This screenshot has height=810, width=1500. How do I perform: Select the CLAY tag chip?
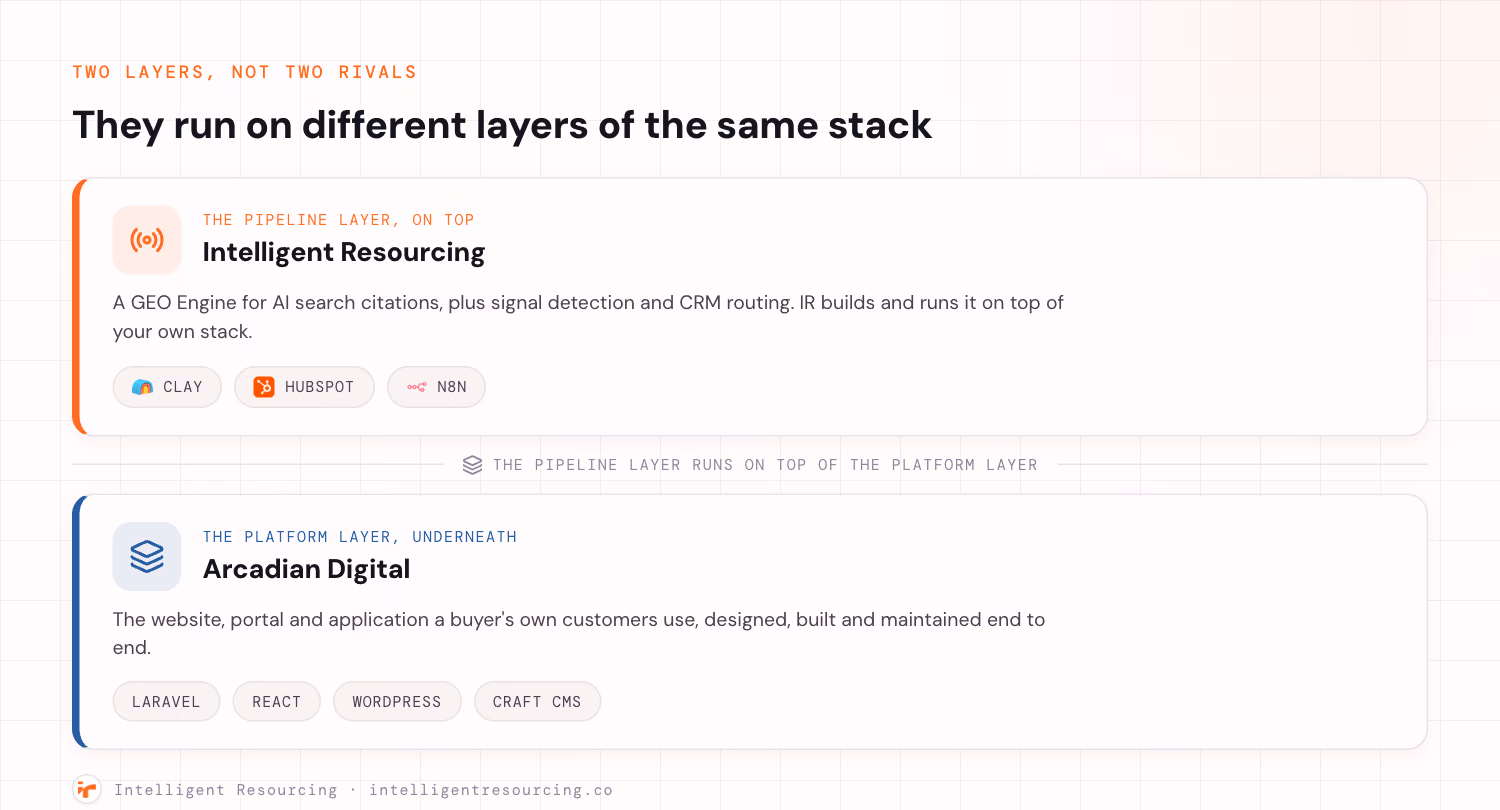167,387
